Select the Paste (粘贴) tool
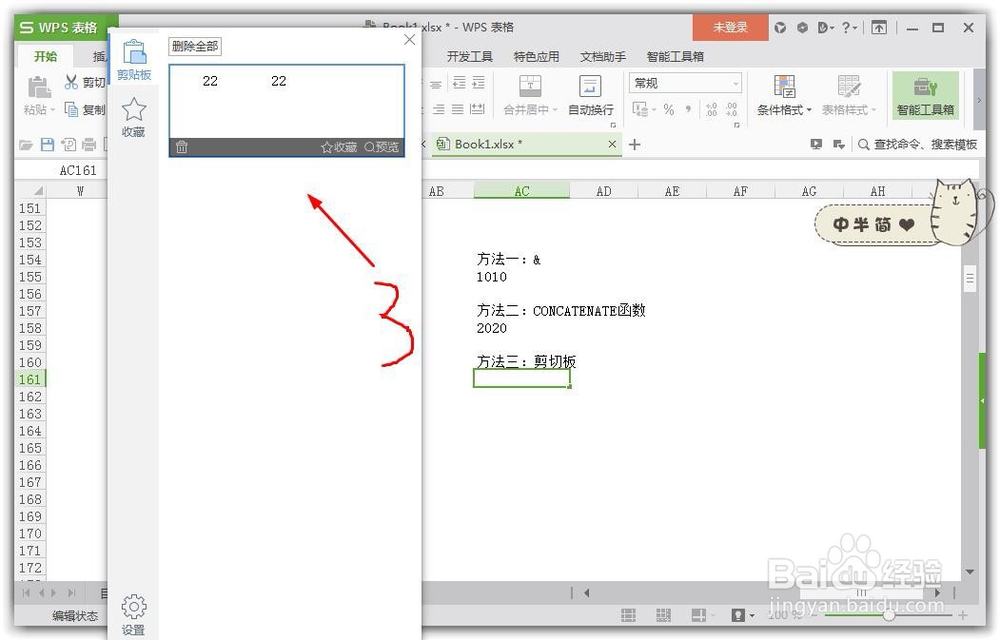Image resolution: width=1000 pixels, height=640 pixels. click(x=36, y=95)
